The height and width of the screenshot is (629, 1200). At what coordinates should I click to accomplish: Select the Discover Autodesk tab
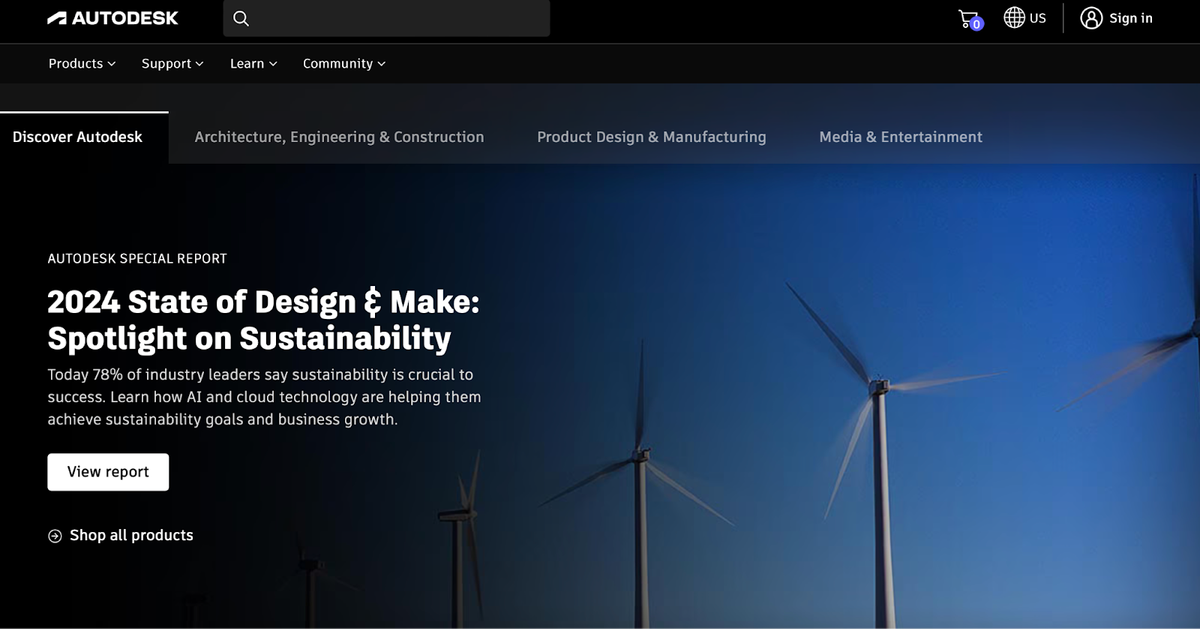[84, 137]
